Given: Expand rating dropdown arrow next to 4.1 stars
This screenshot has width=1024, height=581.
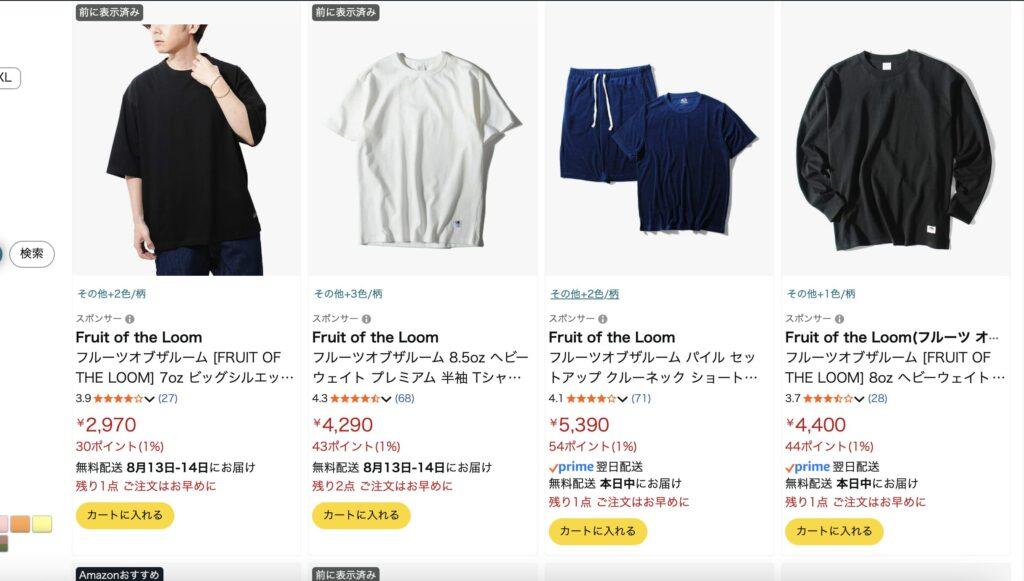Looking at the screenshot, I should coord(622,399).
